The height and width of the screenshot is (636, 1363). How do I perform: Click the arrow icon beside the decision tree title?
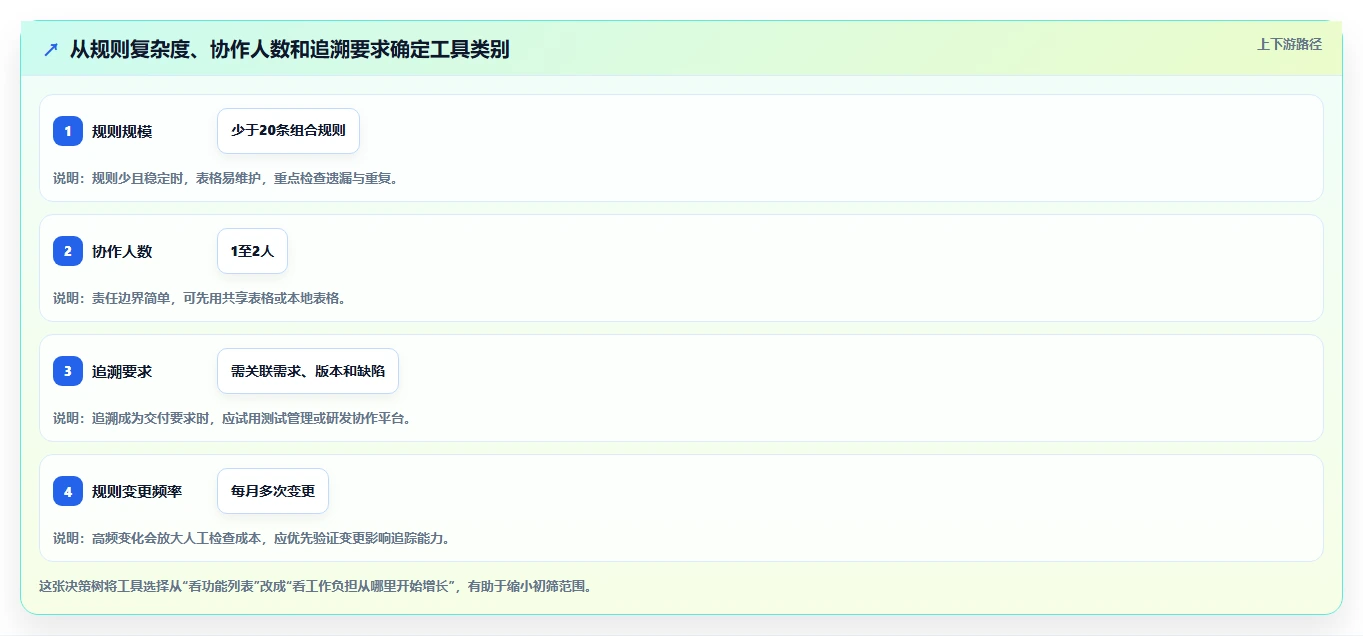click(x=51, y=49)
